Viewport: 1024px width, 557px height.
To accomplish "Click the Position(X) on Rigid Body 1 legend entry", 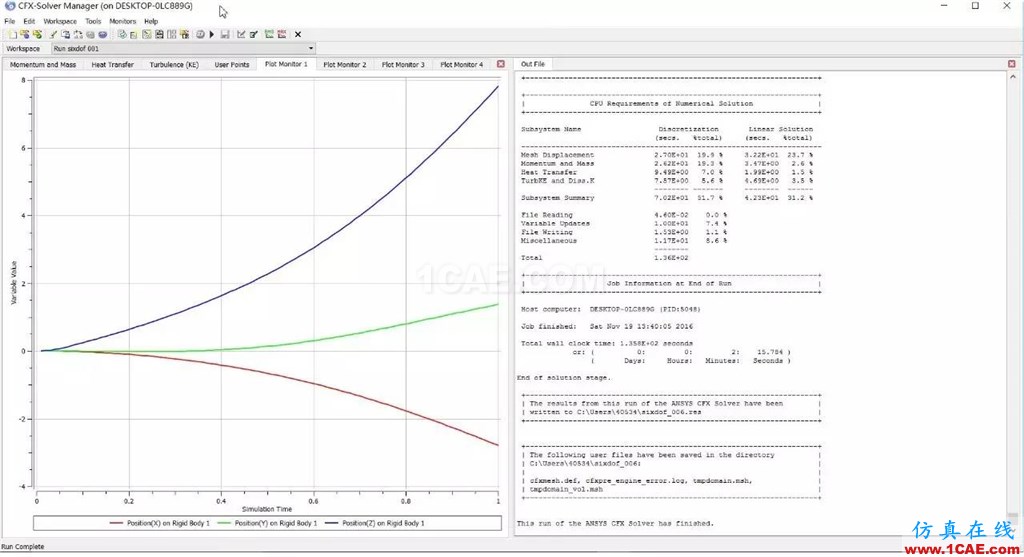I will pos(160,523).
